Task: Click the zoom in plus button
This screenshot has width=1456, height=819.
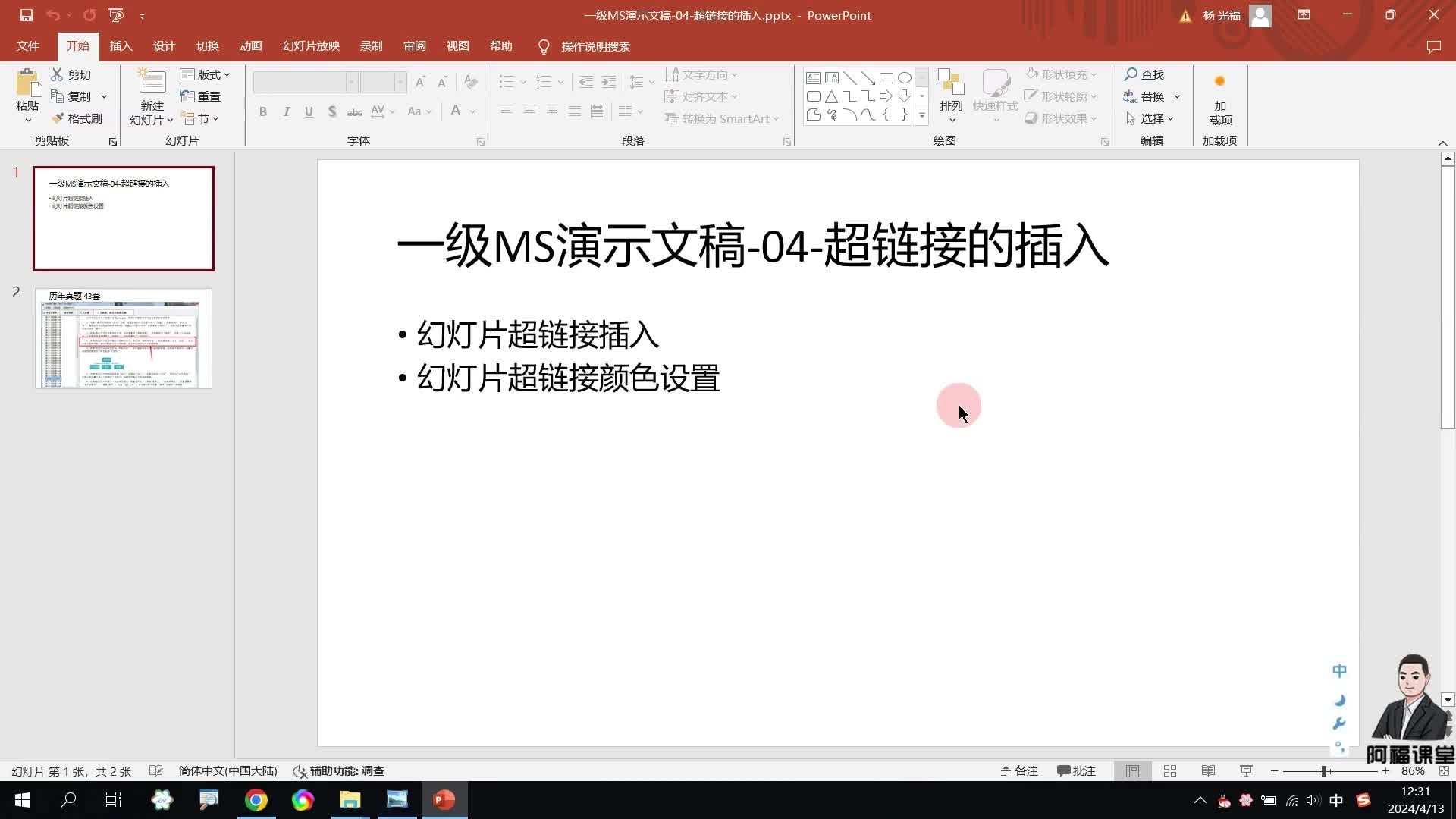Action: coord(1385,770)
